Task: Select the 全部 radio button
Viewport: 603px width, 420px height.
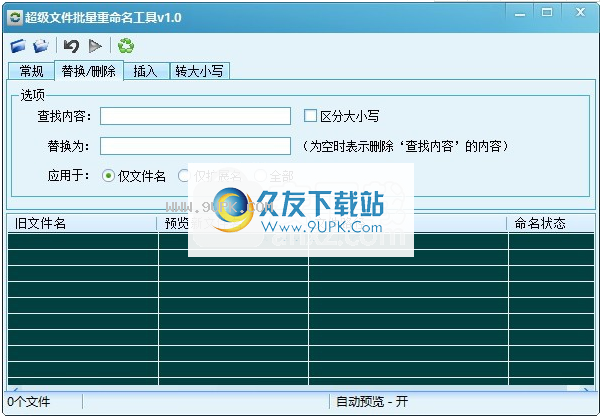Action: click(x=260, y=176)
